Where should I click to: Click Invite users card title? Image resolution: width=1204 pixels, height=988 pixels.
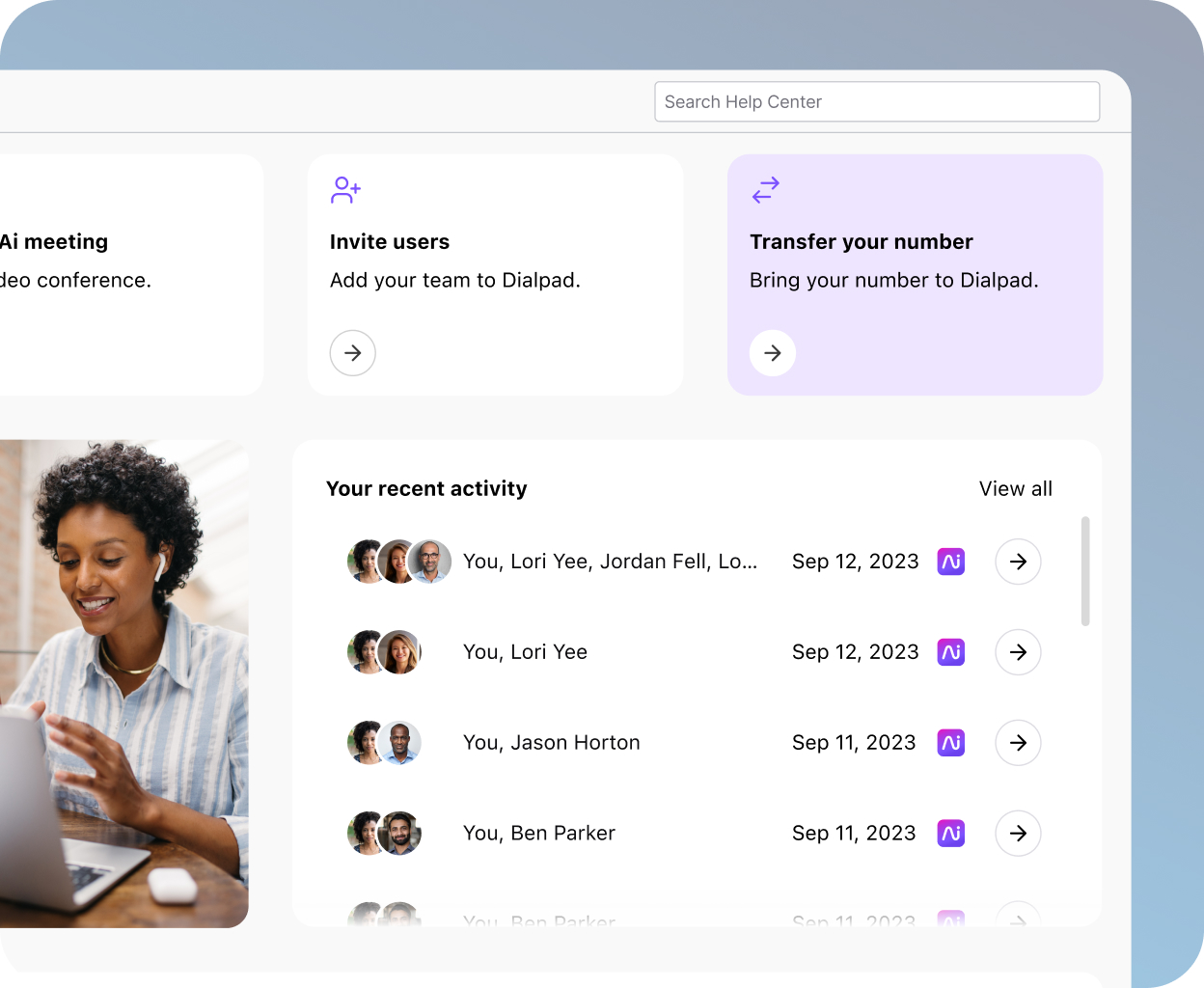click(x=390, y=242)
